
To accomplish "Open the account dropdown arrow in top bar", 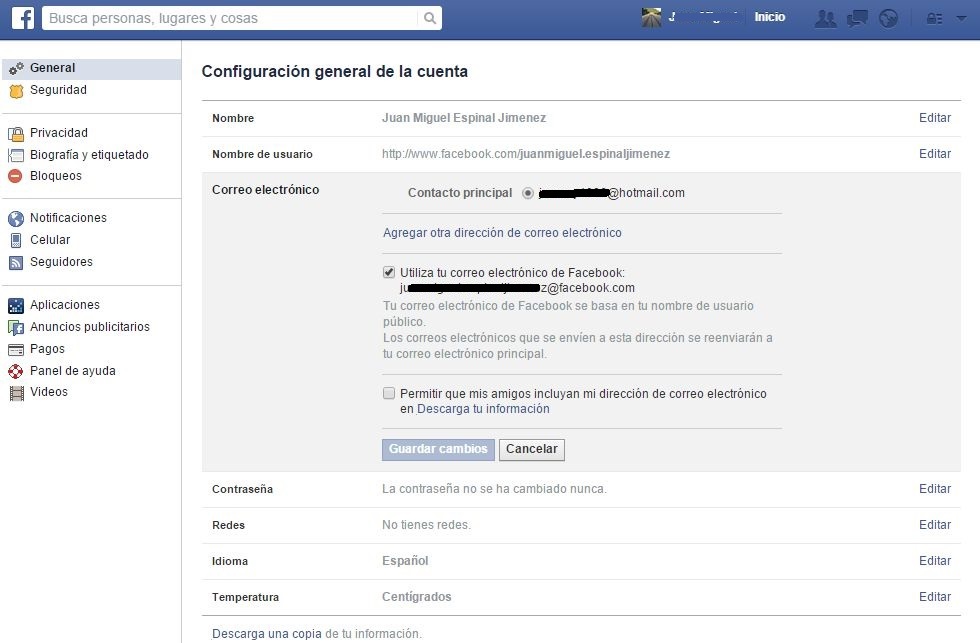I will (x=961, y=19).
